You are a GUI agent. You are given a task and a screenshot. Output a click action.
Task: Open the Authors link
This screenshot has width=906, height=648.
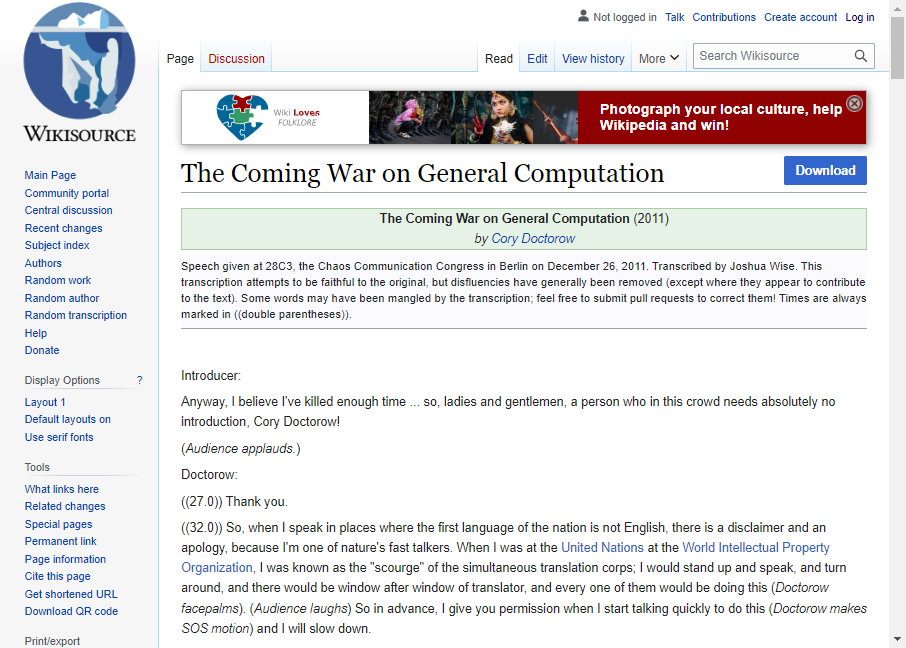(43, 263)
